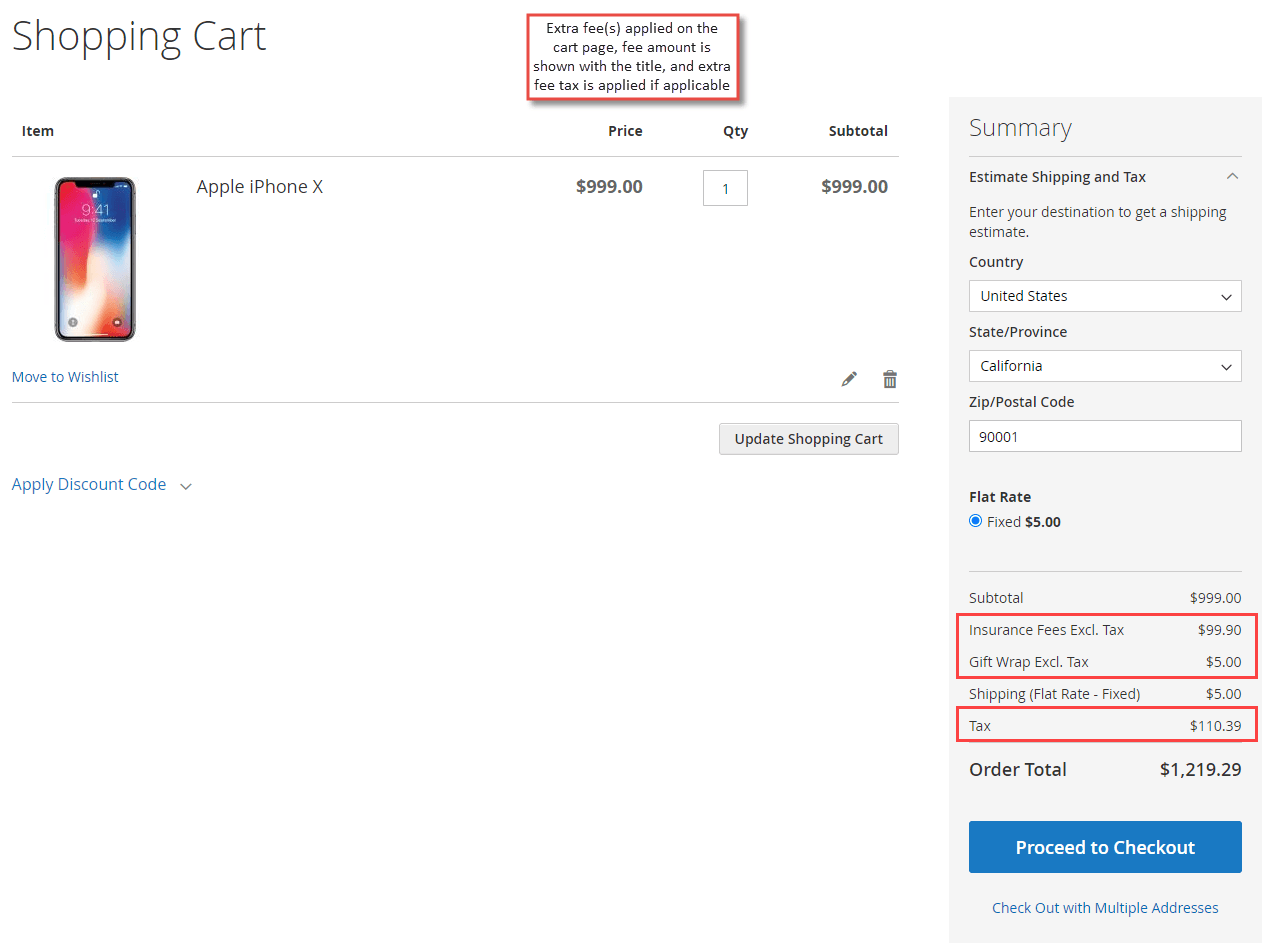Image resolution: width=1266 pixels, height=952 pixels.
Task: Click the Gift Wrap Excl. Tax line
Action: [1105, 662]
